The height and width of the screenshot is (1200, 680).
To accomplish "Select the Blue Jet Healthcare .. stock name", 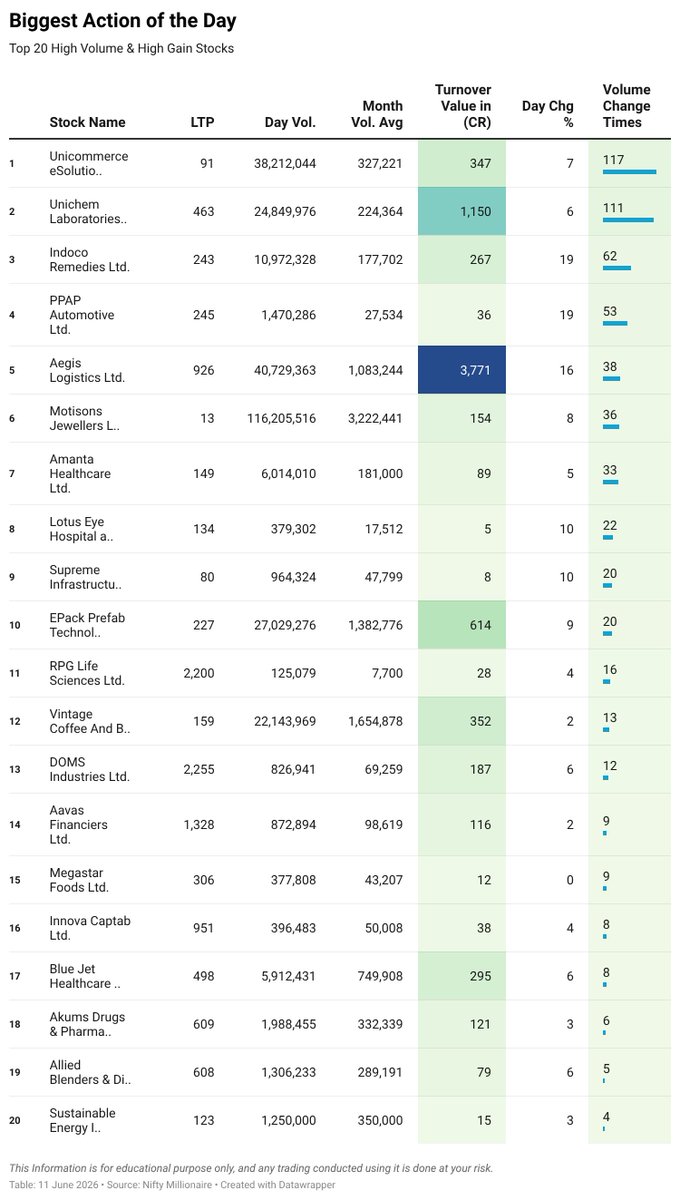I will coord(86,976).
